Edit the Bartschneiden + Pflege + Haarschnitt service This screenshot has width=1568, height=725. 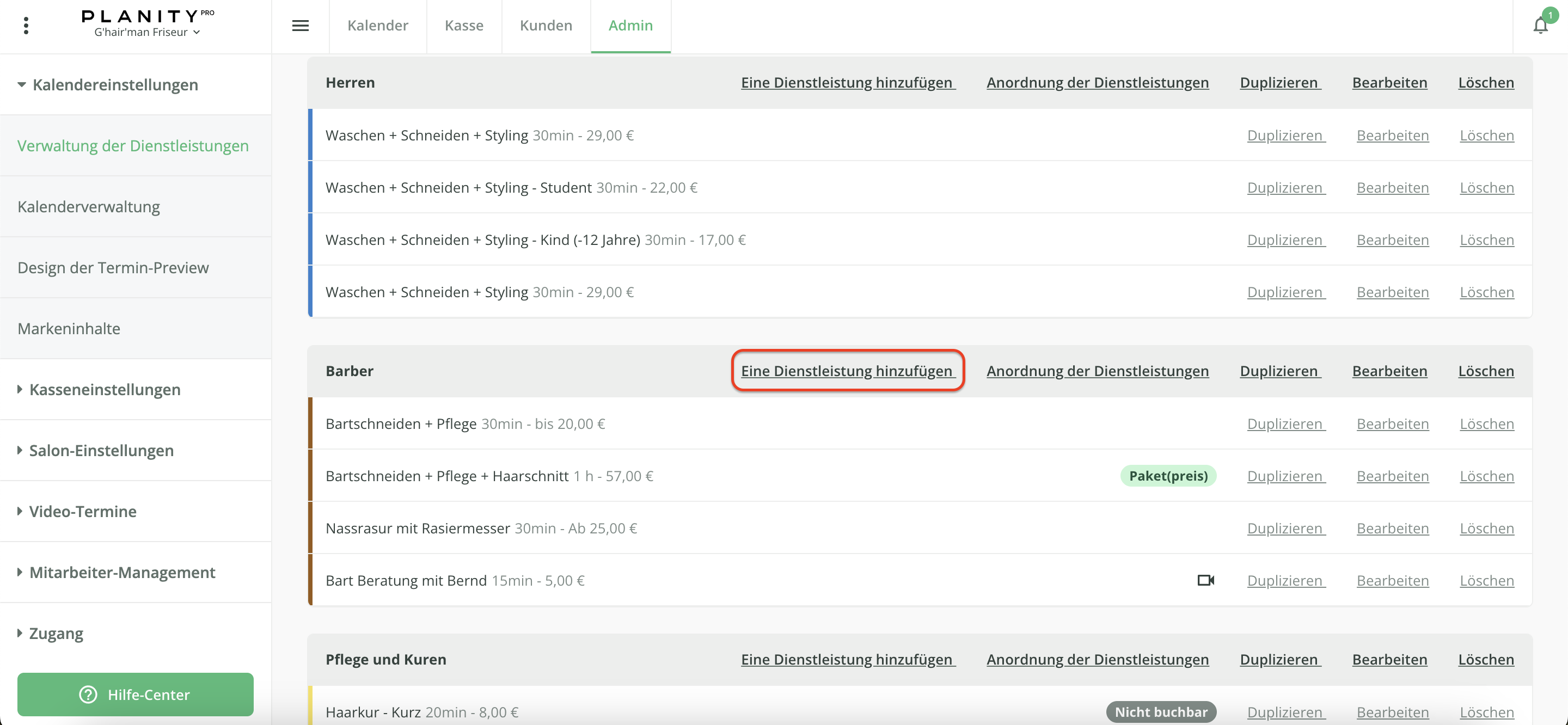[x=1392, y=476]
